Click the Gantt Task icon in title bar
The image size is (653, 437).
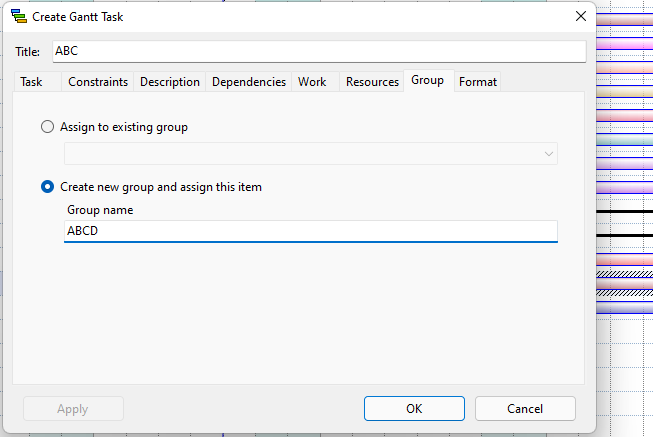point(18,17)
